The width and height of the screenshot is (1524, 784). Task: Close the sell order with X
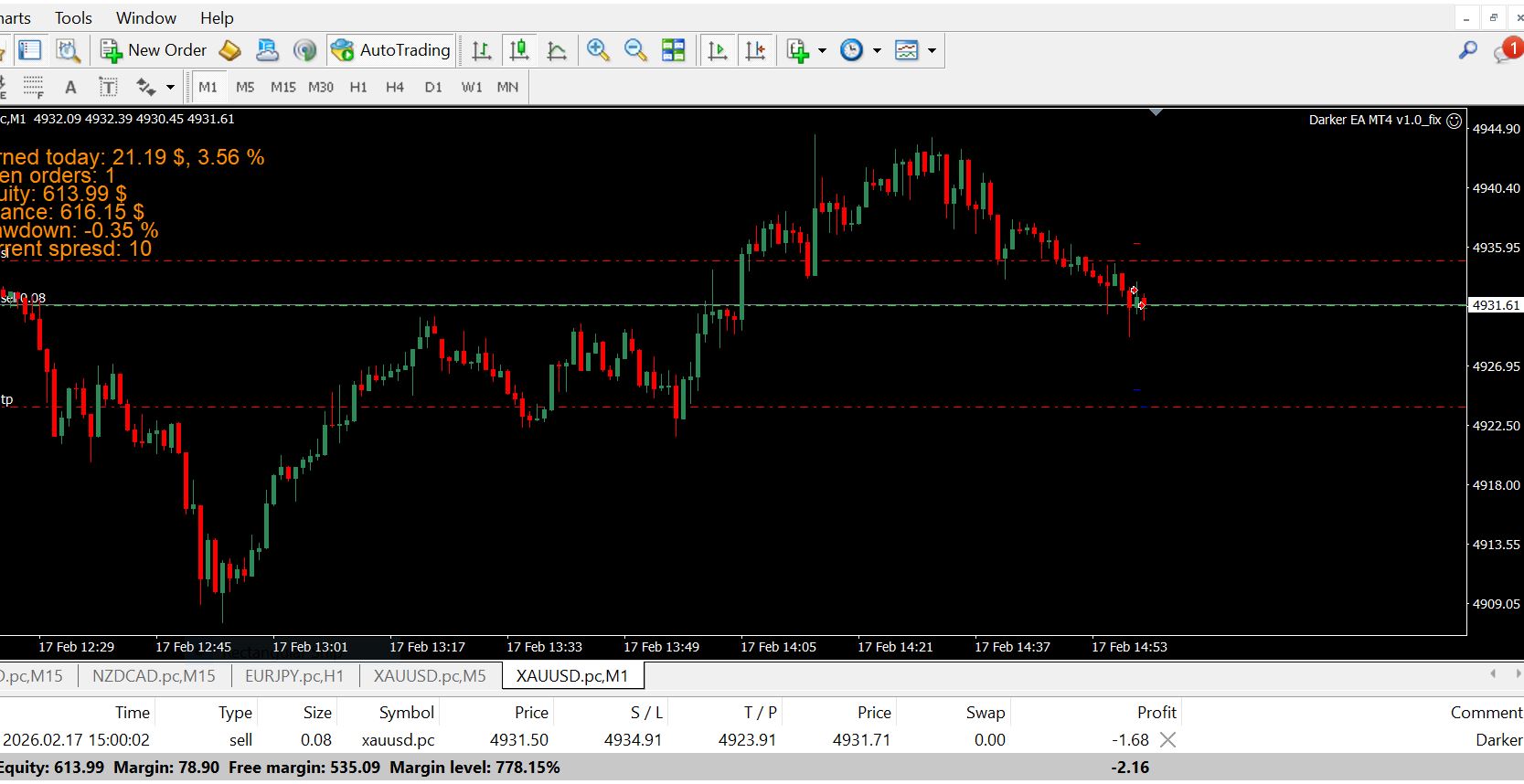point(1167,740)
